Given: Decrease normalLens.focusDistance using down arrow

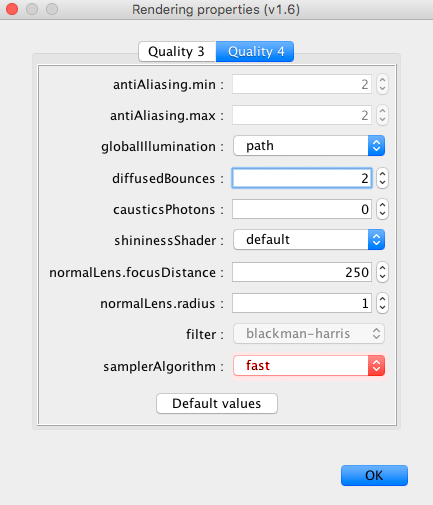Looking at the screenshot, I should [x=382, y=277].
